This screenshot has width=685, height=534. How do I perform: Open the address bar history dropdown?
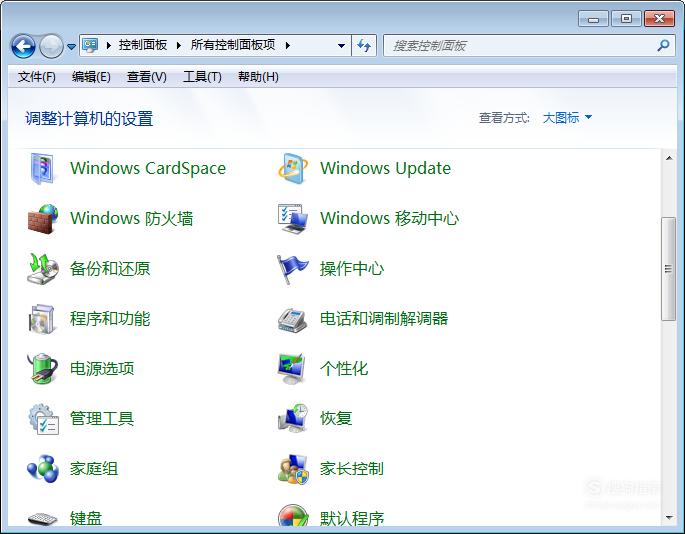click(342, 45)
